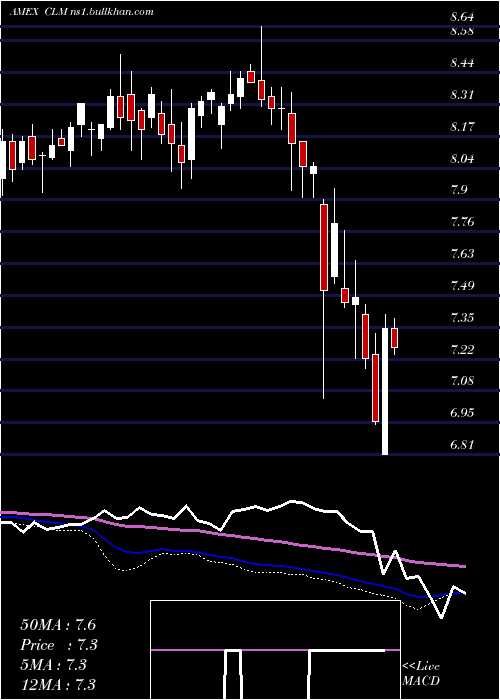Click the 6.95 price axis label

462,413
